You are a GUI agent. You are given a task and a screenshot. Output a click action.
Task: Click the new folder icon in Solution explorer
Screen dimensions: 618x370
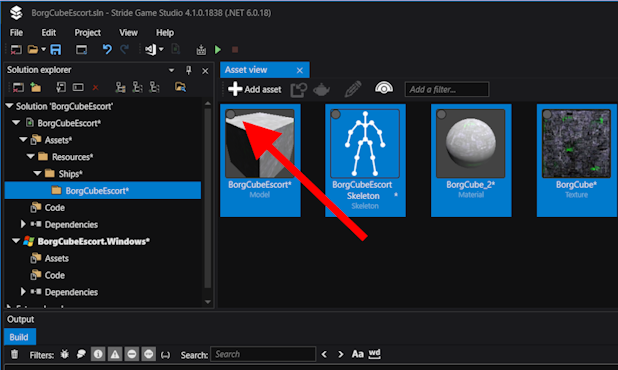[x=35, y=87]
